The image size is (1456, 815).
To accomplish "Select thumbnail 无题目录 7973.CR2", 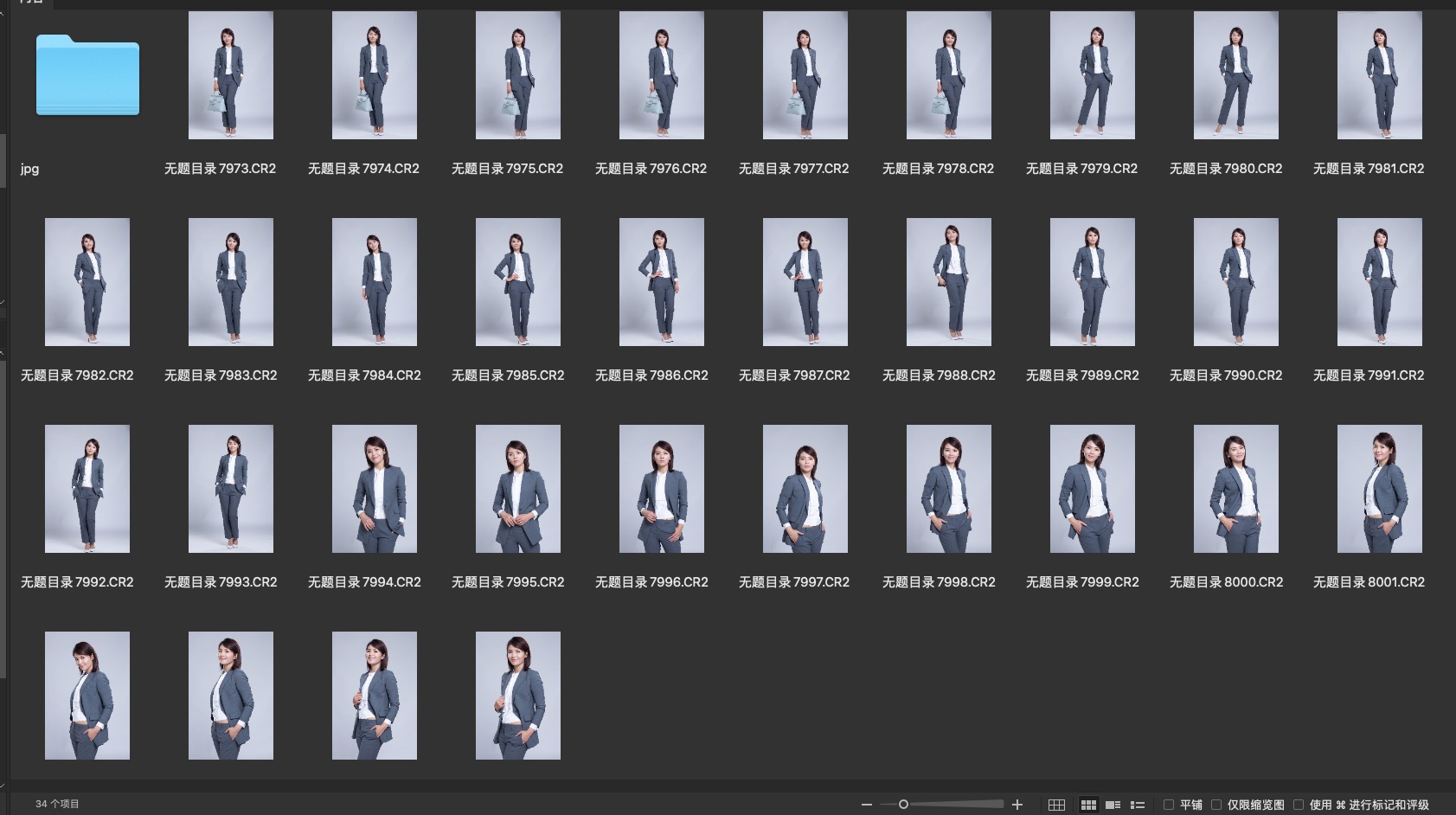I will coord(231,75).
